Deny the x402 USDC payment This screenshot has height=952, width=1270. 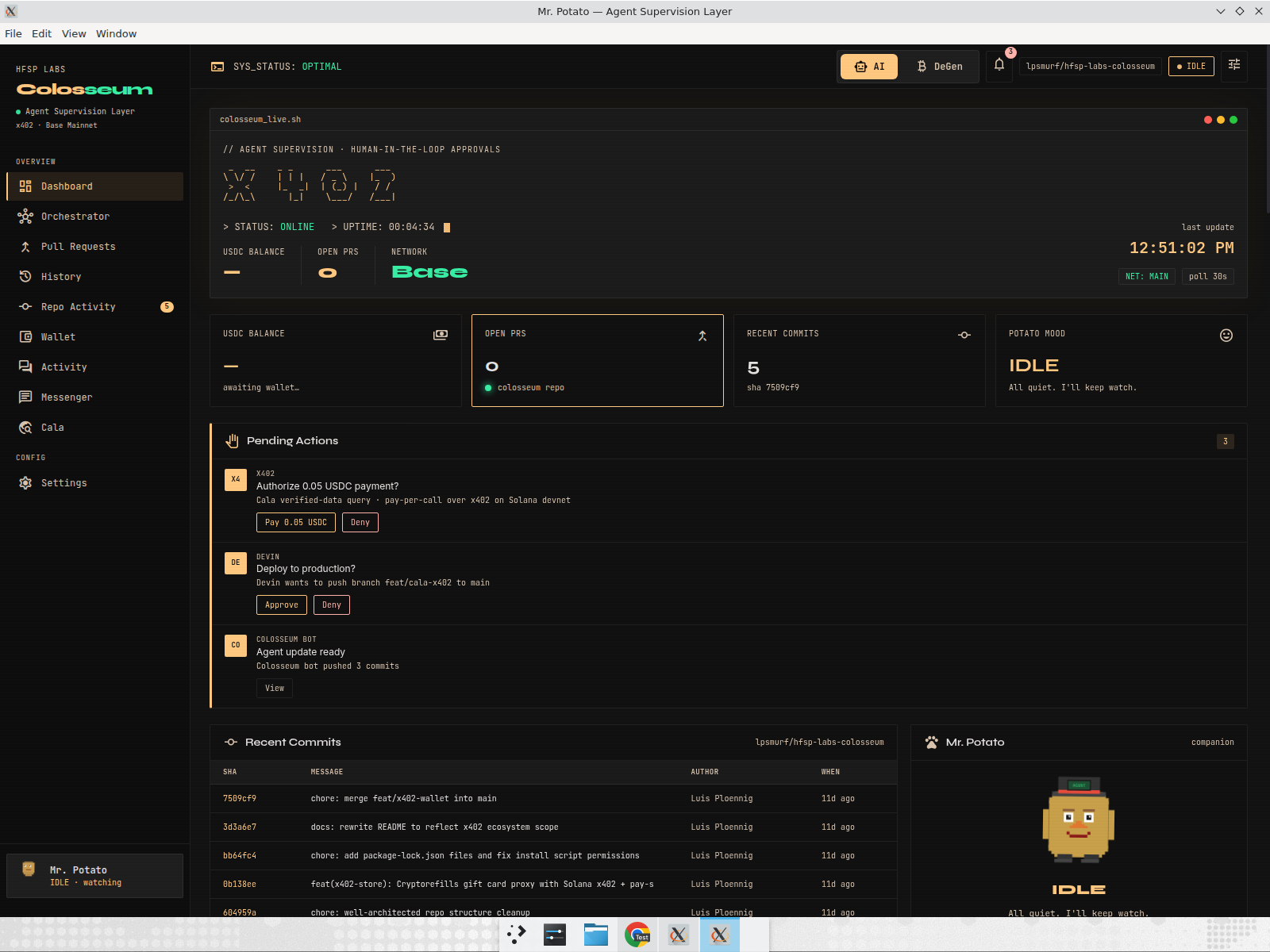tap(360, 523)
